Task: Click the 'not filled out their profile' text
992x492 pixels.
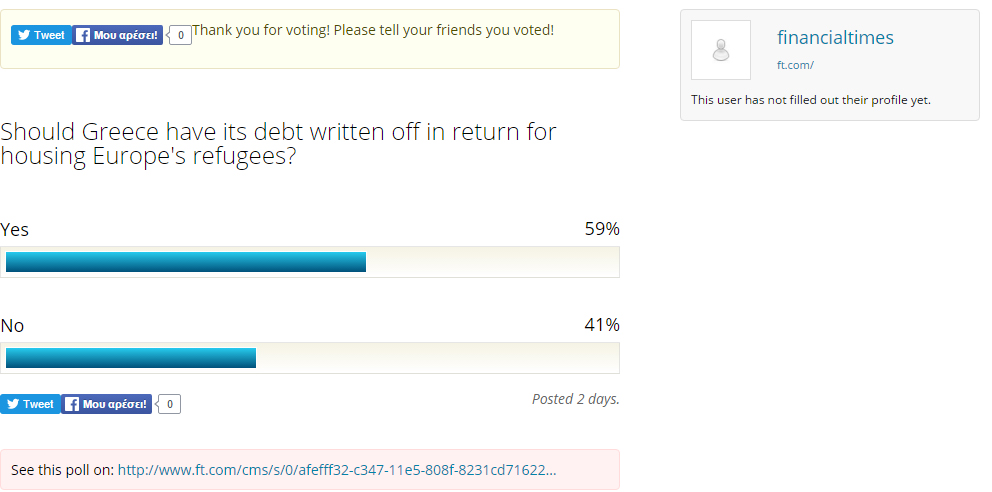Action: (x=811, y=100)
